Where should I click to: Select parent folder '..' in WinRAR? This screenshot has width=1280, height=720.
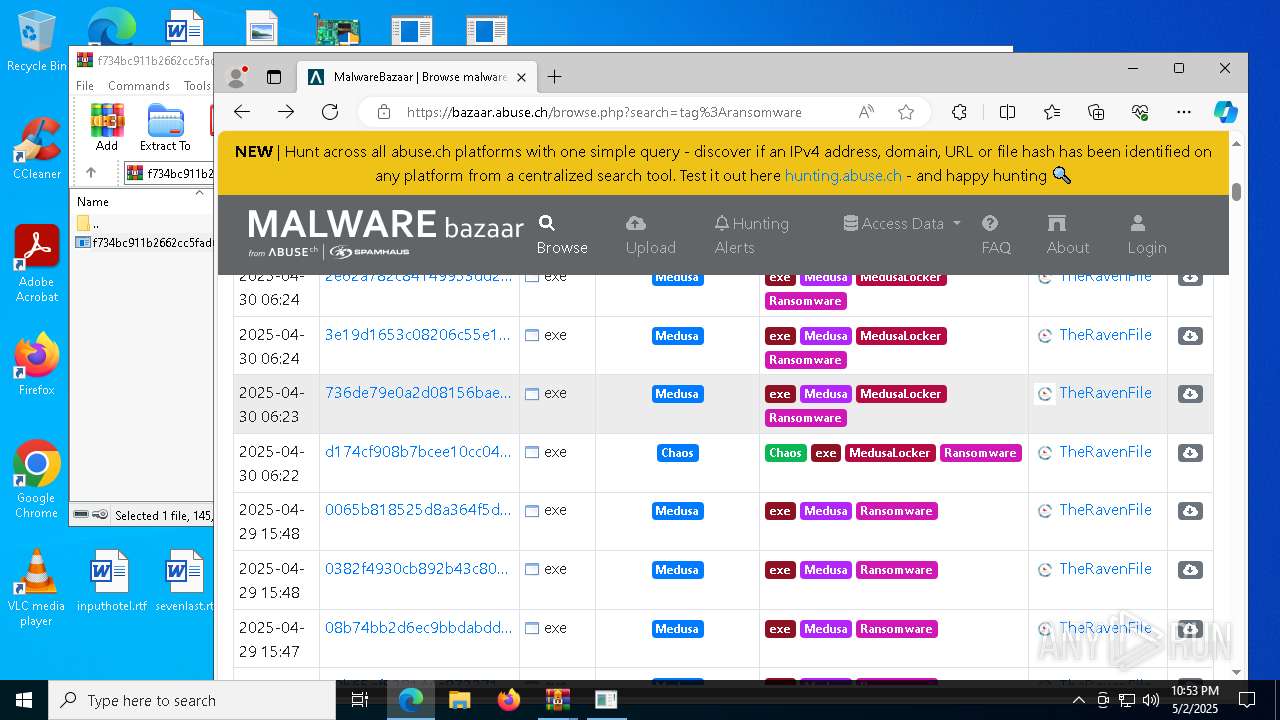tap(95, 223)
